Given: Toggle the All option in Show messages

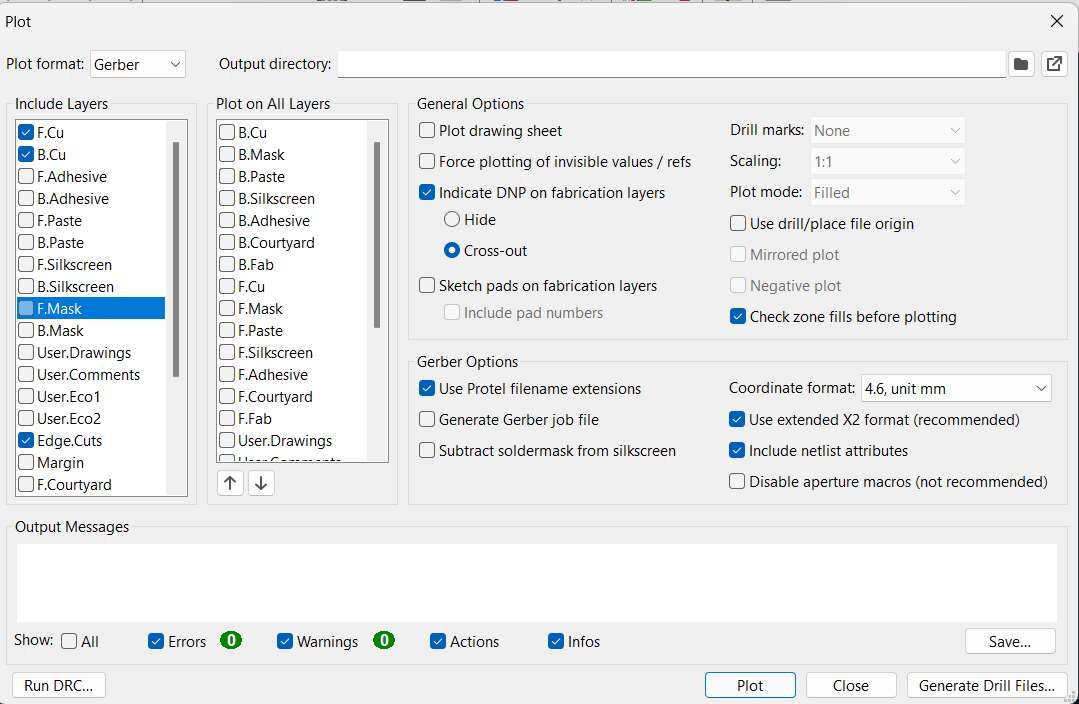Looking at the screenshot, I should [x=71, y=641].
